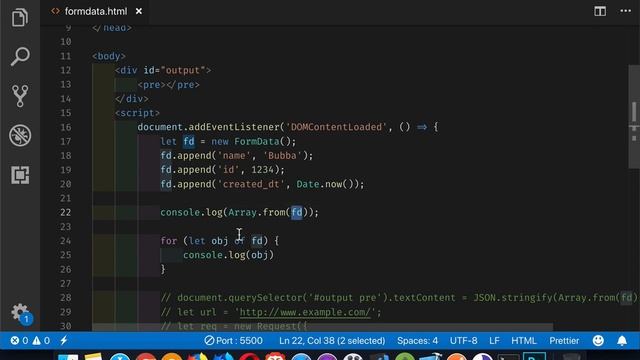Select the formdata.html tab
Image resolution: width=640 pixels, height=360 pixels.
point(96,11)
